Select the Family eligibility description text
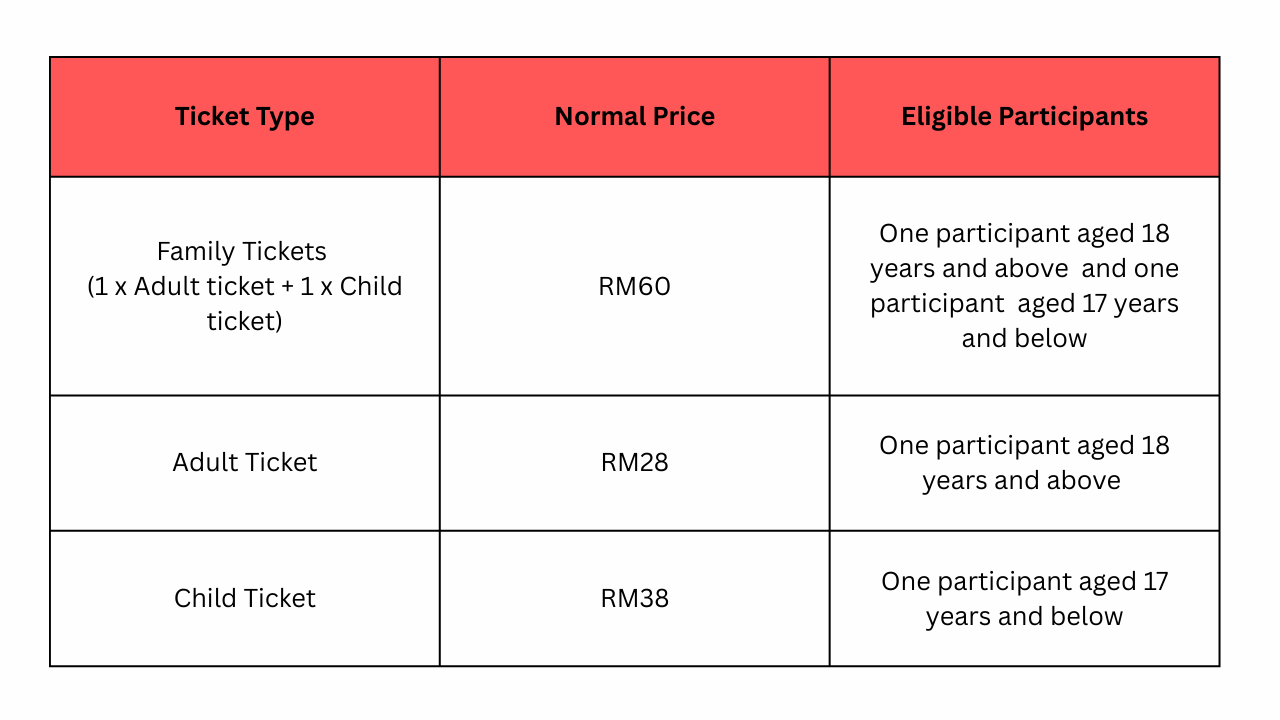This screenshot has height=720, width=1280. [1025, 286]
